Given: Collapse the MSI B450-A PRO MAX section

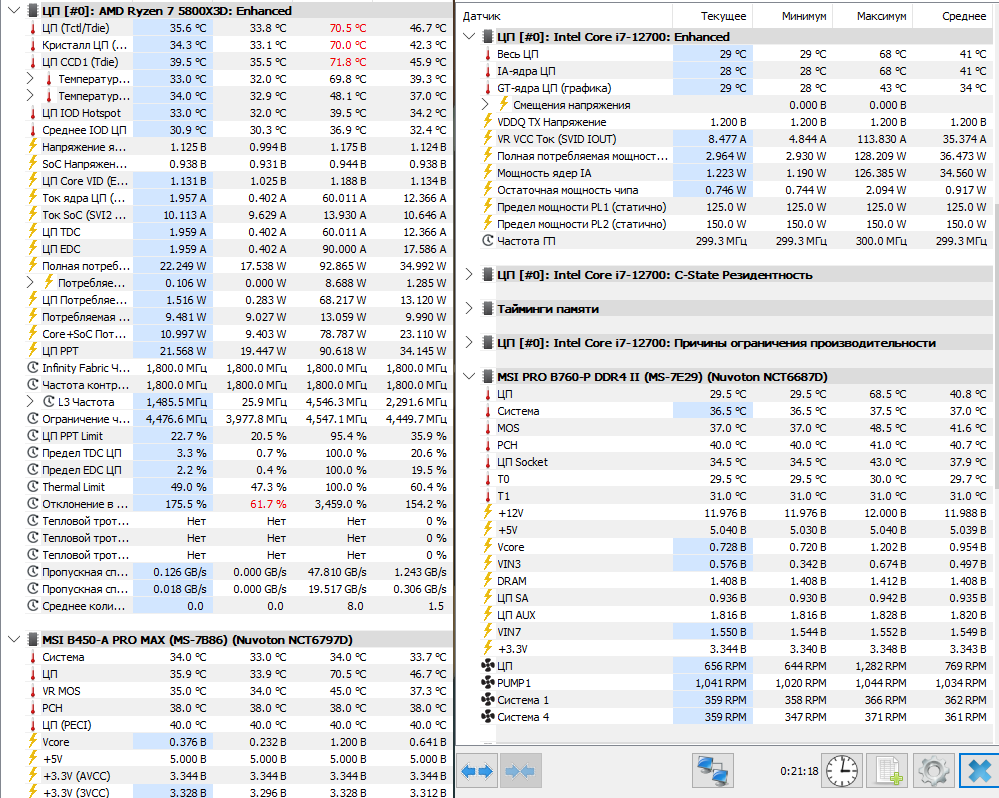Looking at the screenshot, I should click(14, 639).
